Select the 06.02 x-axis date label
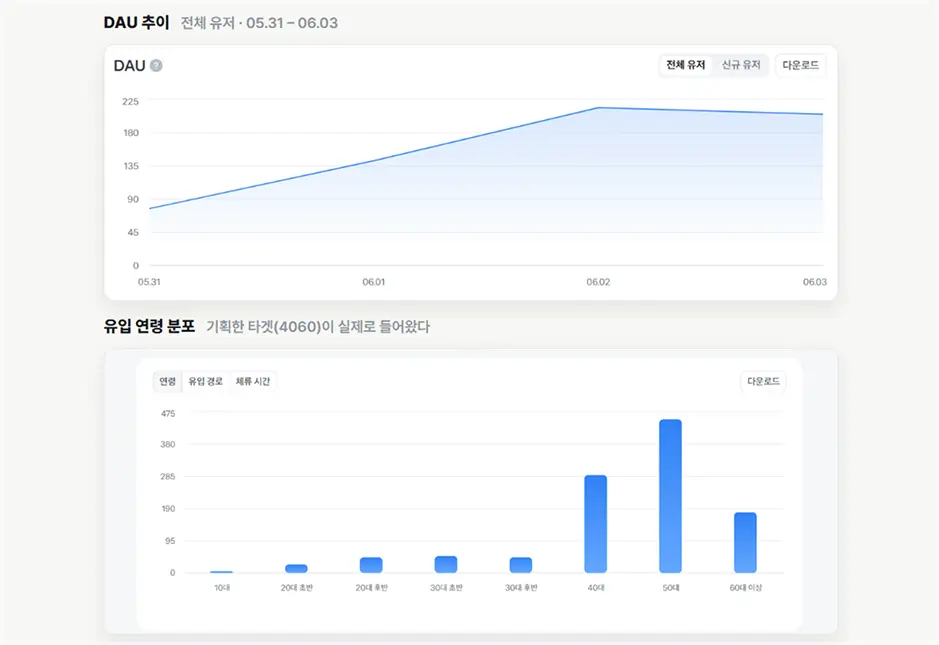 pos(598,282)
